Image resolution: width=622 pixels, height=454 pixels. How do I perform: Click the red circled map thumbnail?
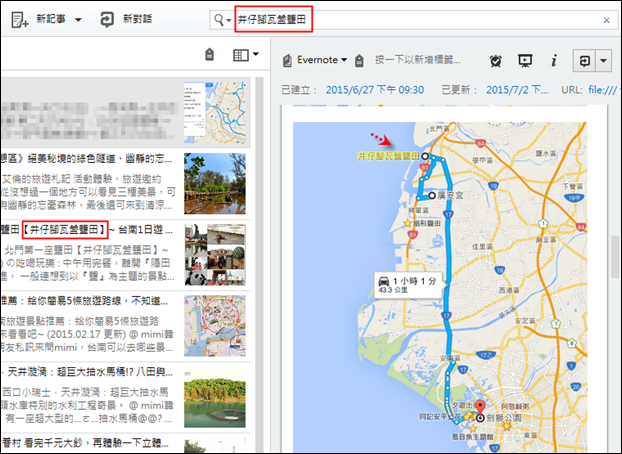215,326
